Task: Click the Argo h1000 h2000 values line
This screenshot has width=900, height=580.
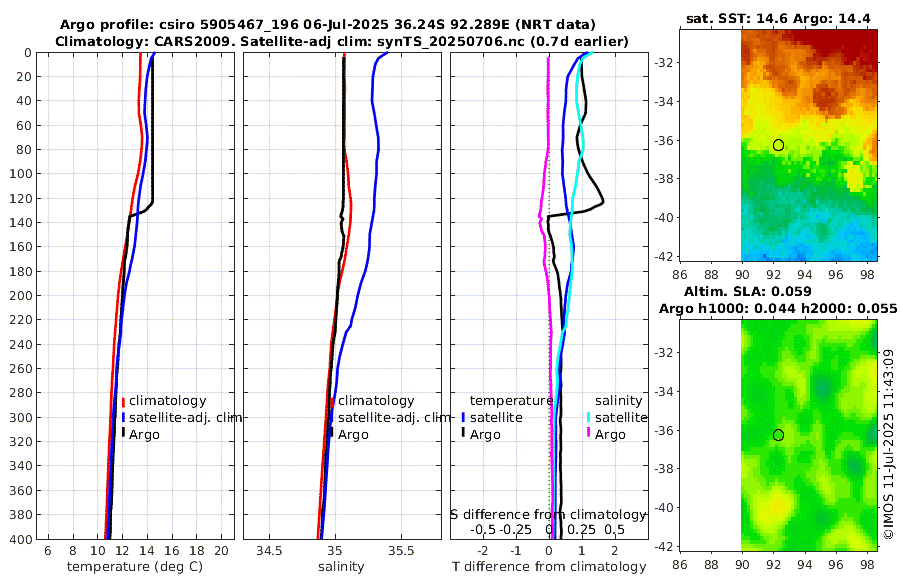Action: (x=778, y=309)
